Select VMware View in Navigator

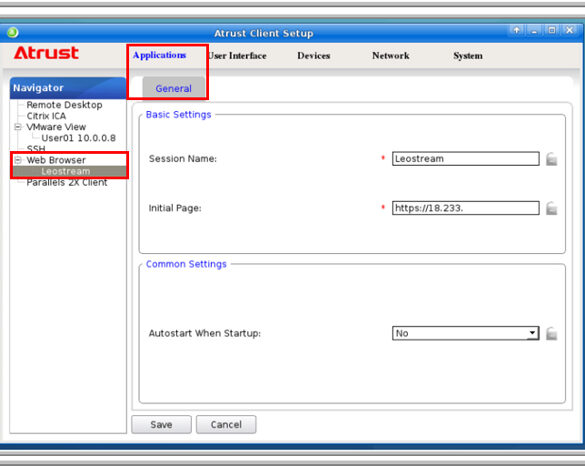pos(56,127)
